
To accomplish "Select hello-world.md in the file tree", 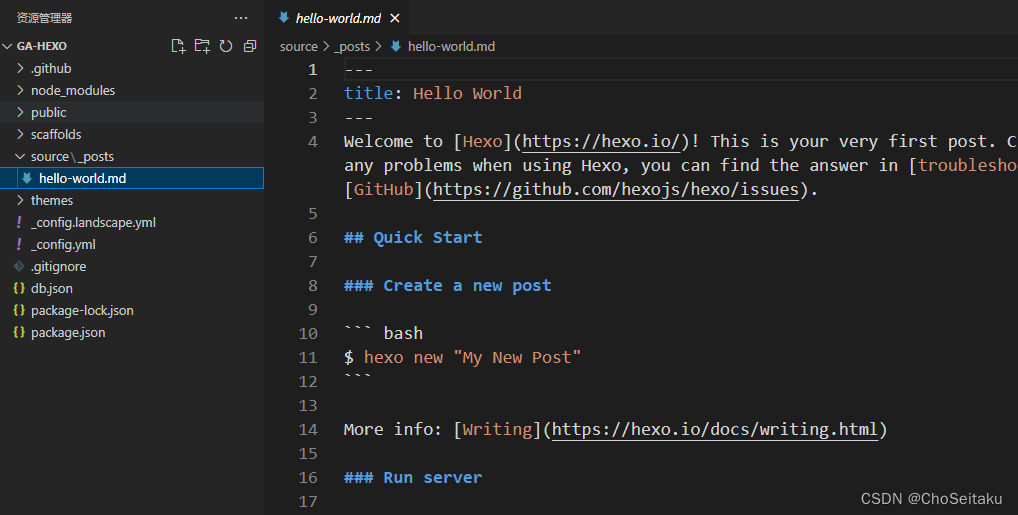I will pos(132,178).
